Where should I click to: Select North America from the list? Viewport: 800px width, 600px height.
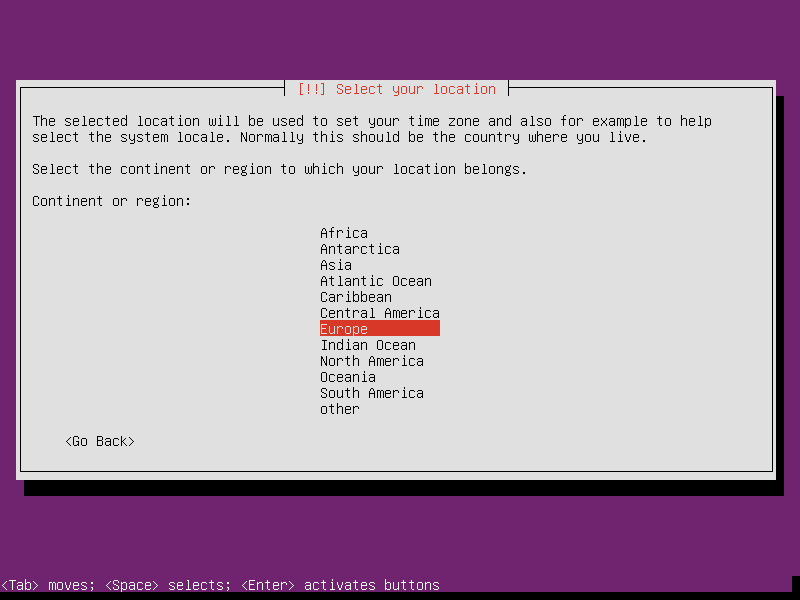[x=371, y=361]
